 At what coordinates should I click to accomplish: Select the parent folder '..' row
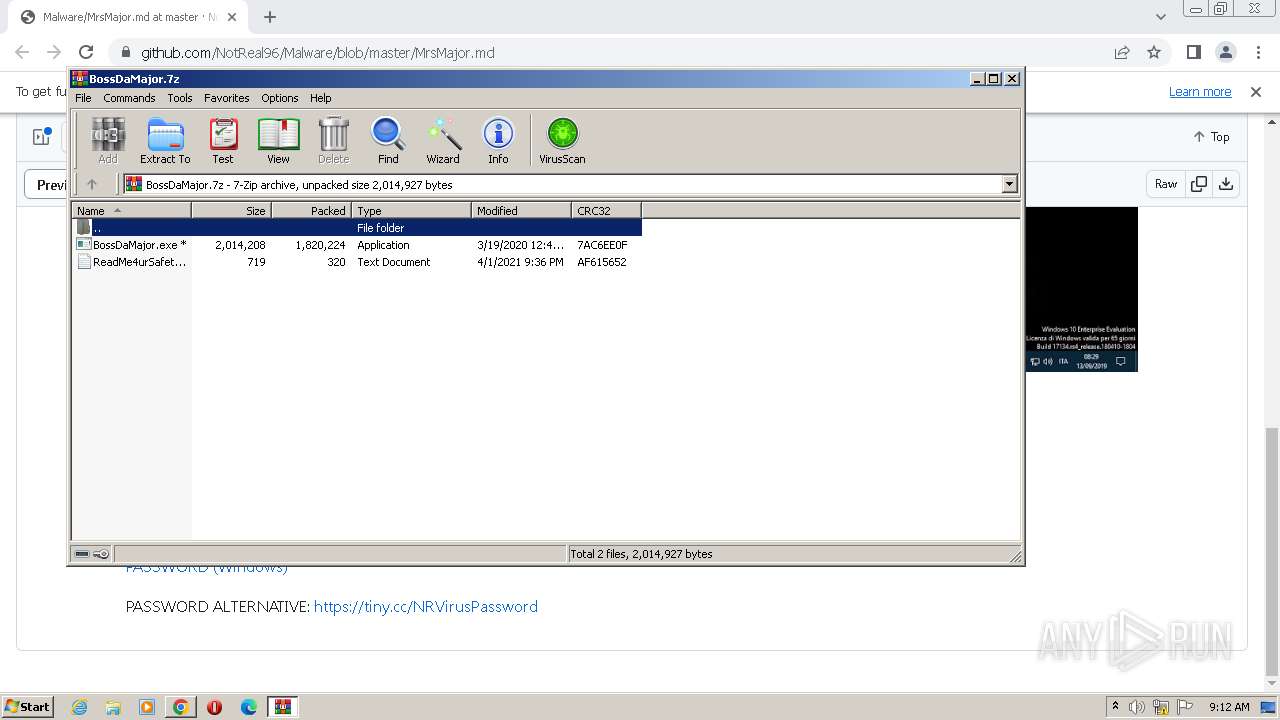point(356,228)
